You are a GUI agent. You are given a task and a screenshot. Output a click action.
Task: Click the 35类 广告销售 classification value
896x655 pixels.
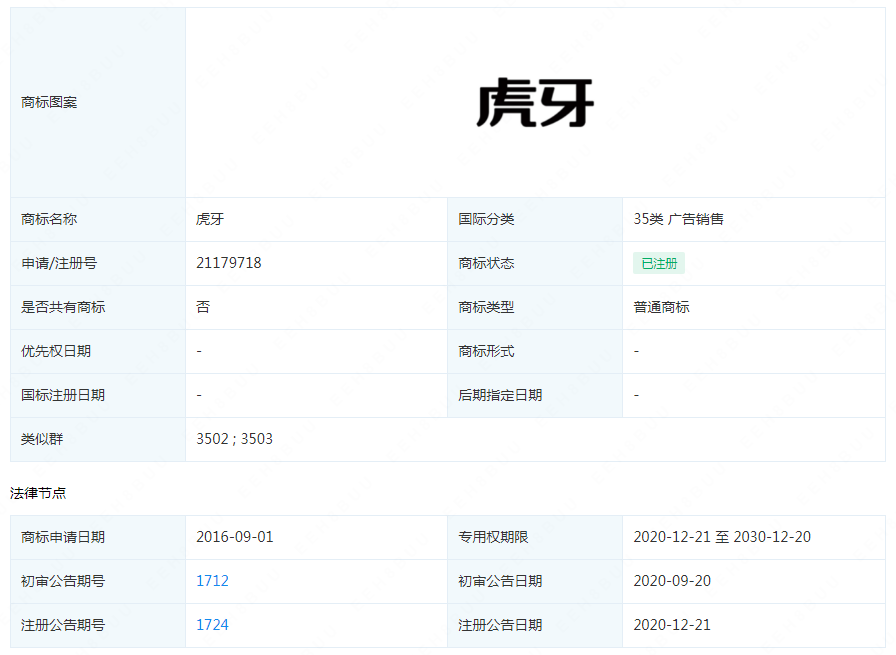point(678,219)
